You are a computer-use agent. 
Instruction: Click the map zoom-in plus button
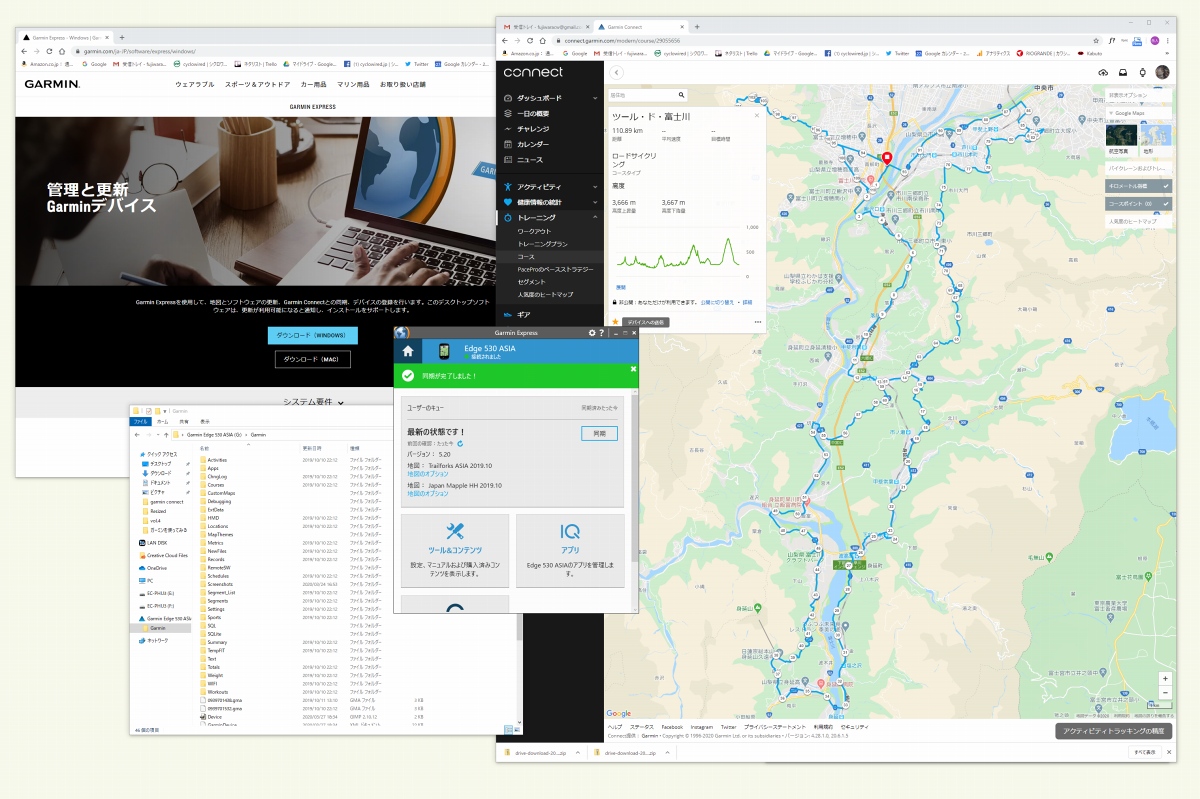click(1164, 678)
